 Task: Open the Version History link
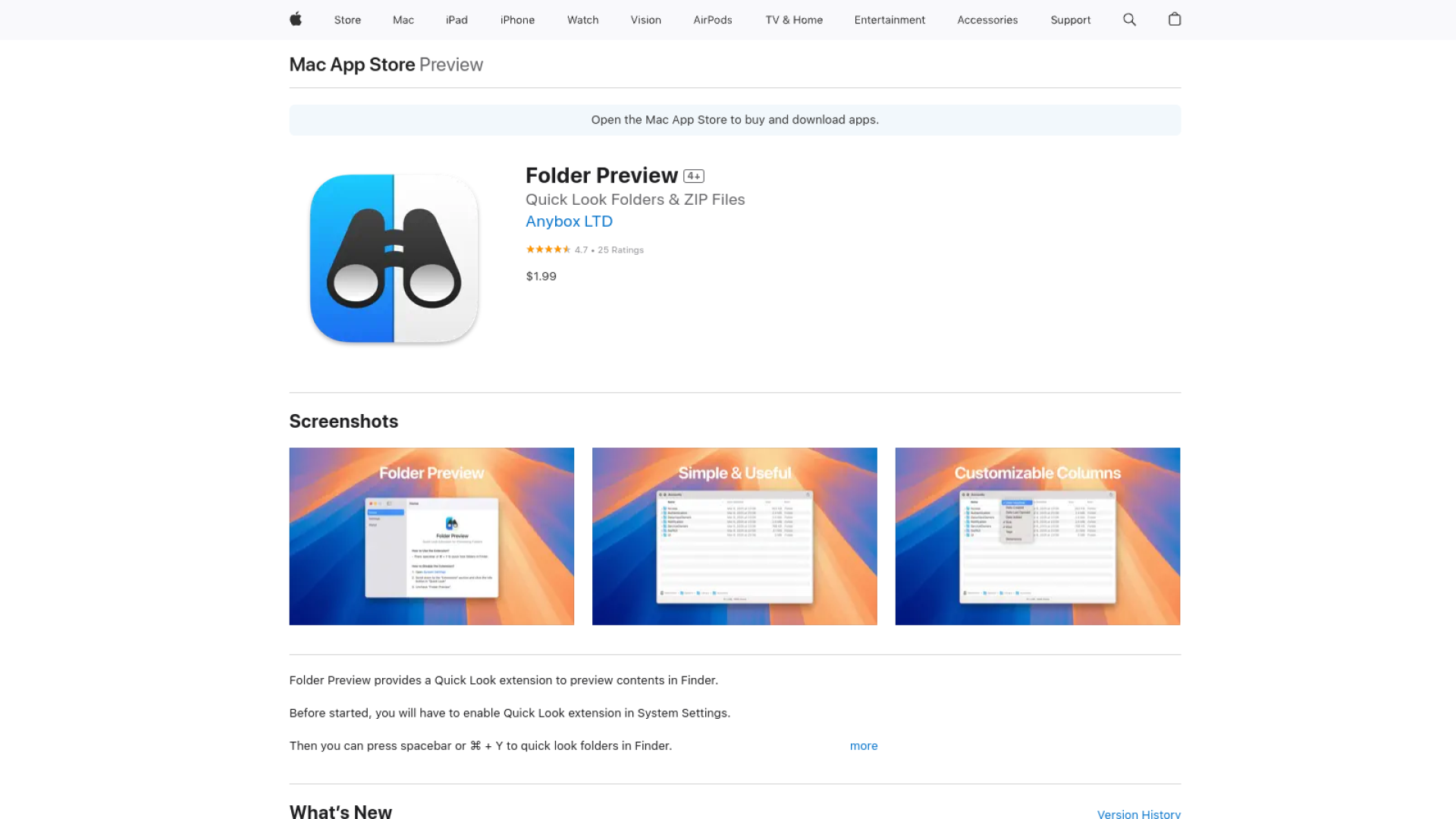click(x=1138, y=814)
